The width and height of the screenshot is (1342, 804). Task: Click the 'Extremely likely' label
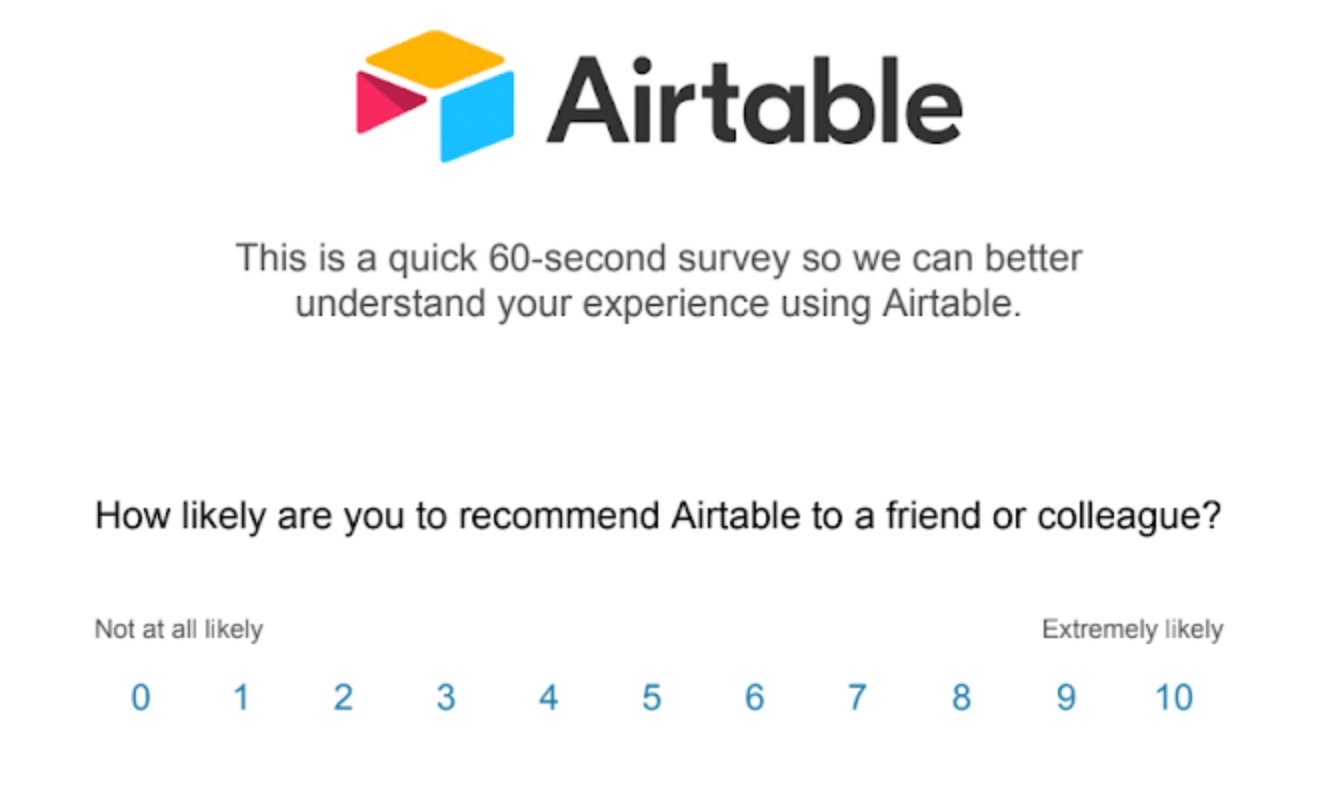click(x=1131, y=629)
